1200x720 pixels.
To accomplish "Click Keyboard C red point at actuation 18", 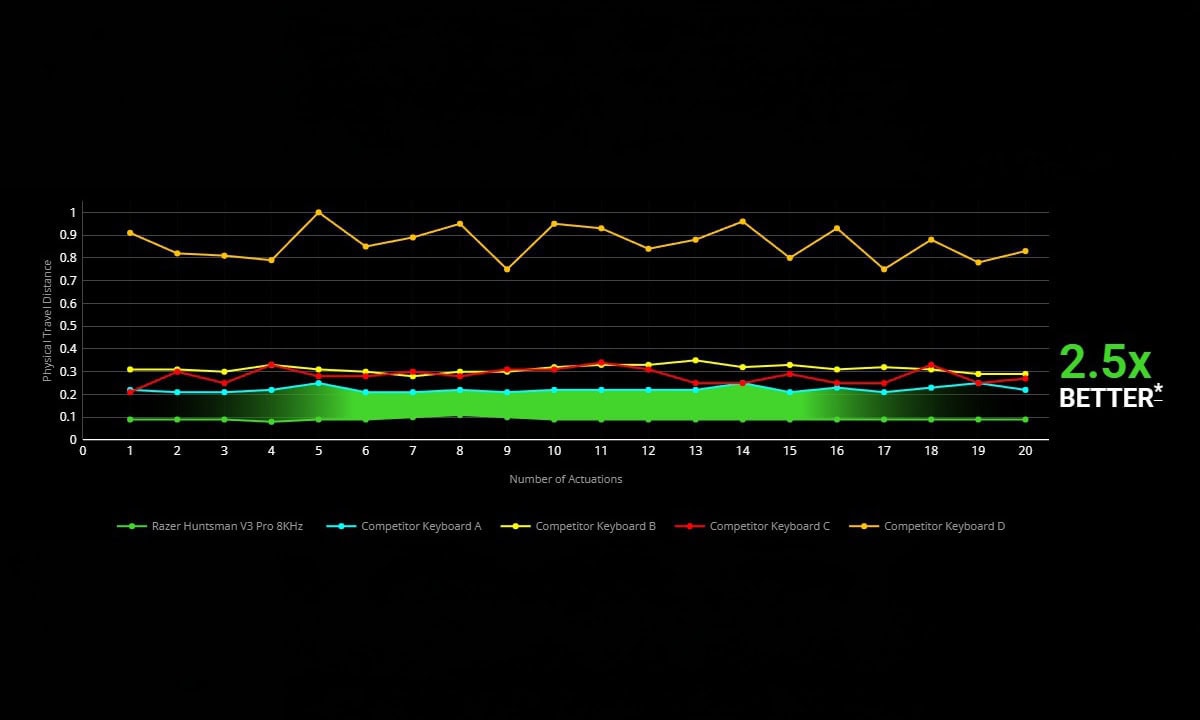I will (x=931, y=365).
